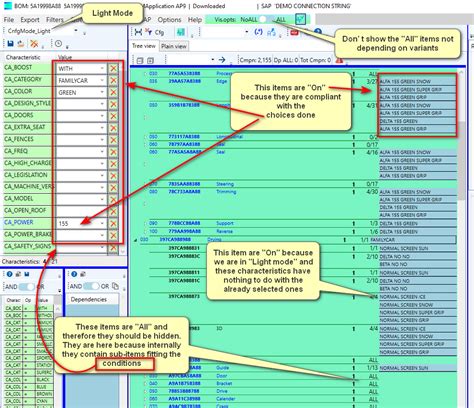Screen dimensions: 474x408
Task: Open the File menu
Action: (9, 20)
